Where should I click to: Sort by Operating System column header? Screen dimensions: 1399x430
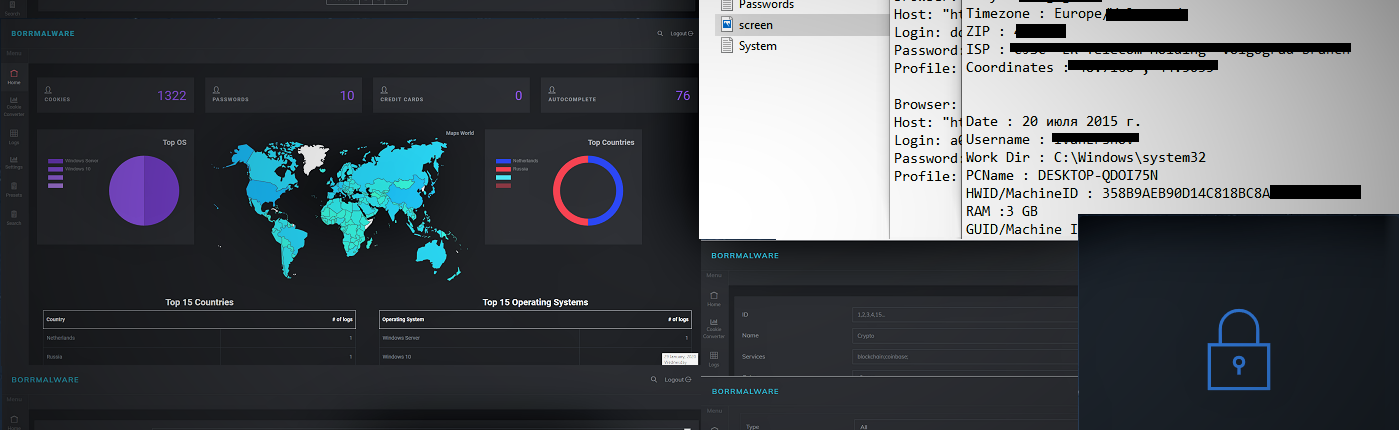pos(403,319)
